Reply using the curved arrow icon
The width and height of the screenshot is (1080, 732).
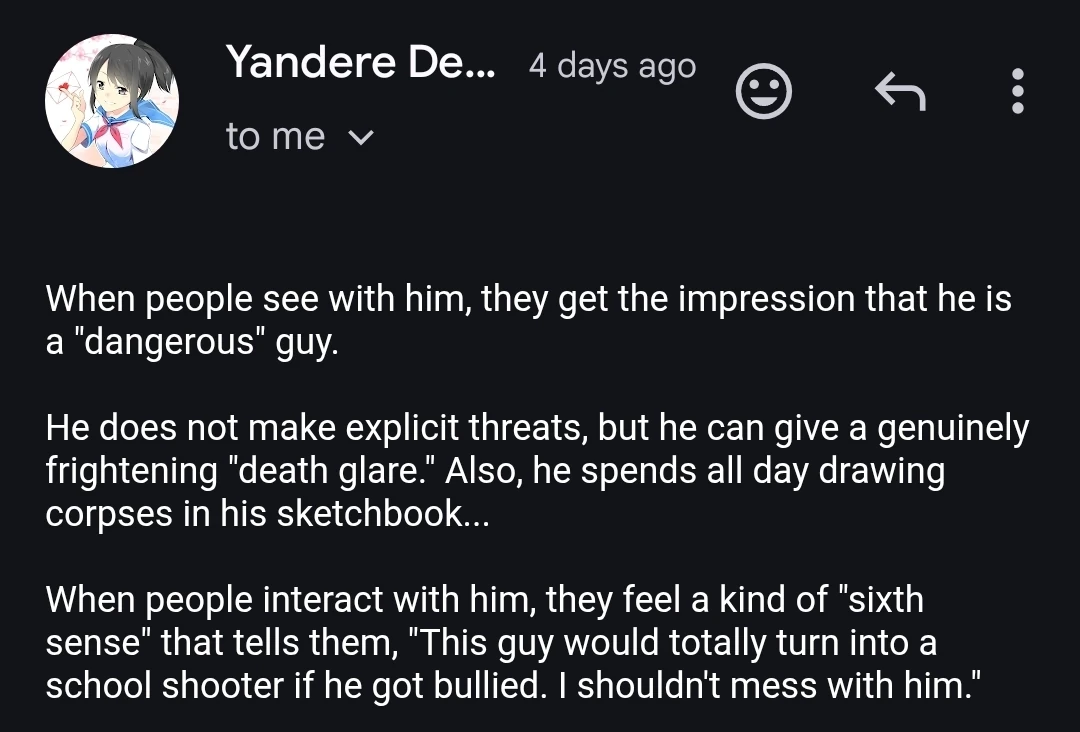click(900, 92)
